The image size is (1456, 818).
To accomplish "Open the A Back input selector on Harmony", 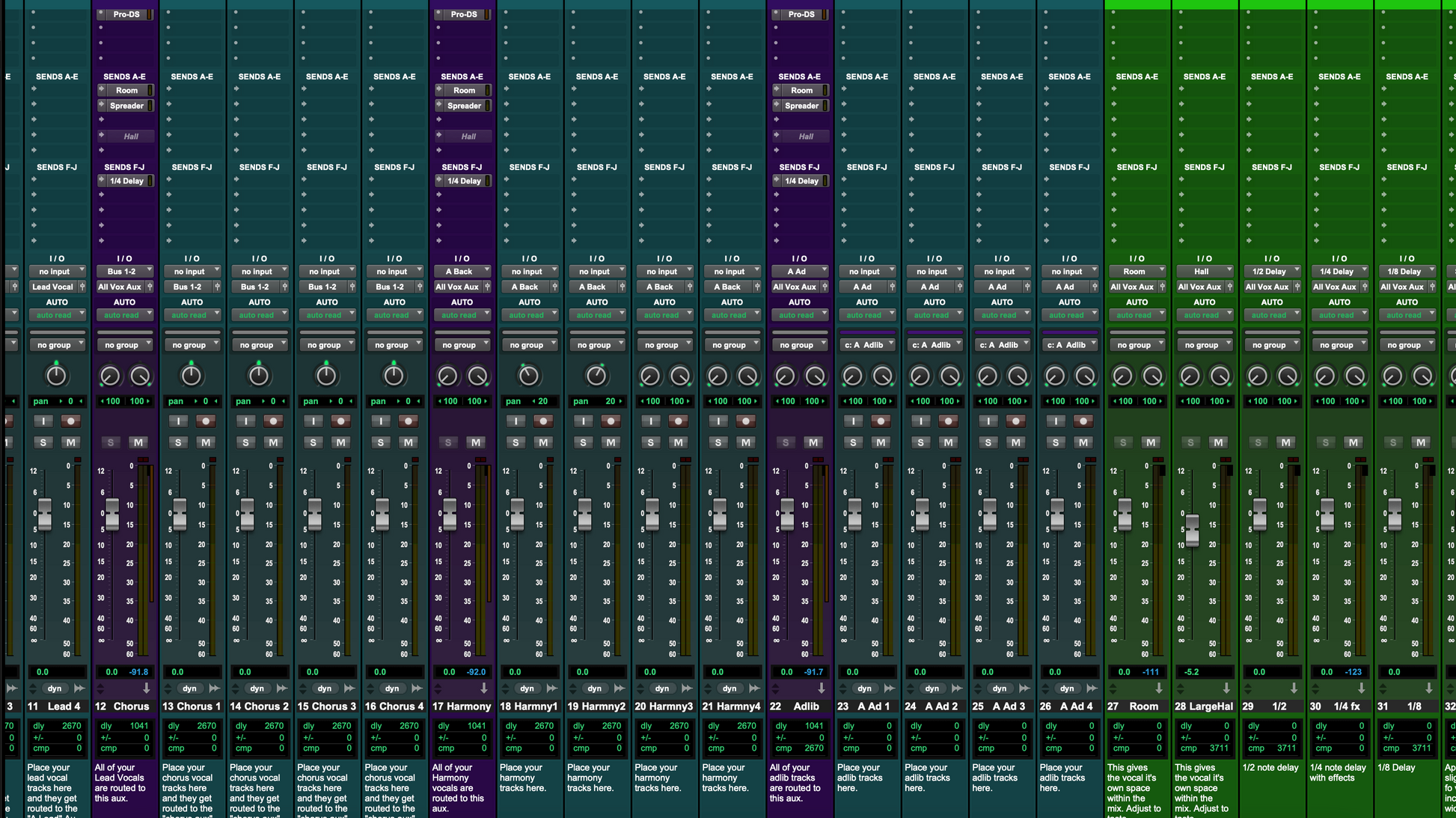I will coord(462,272).
